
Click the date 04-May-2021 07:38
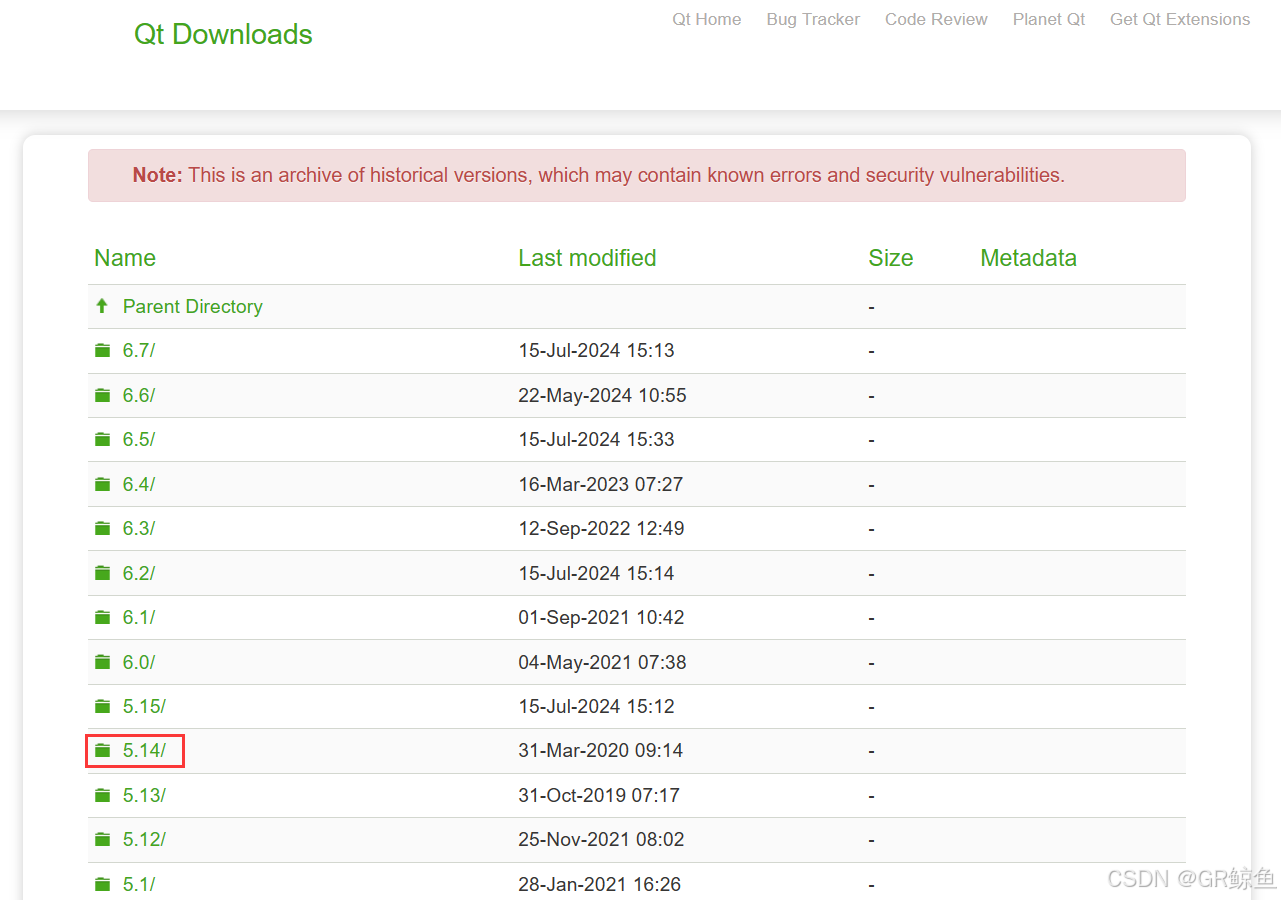[602, 662]
